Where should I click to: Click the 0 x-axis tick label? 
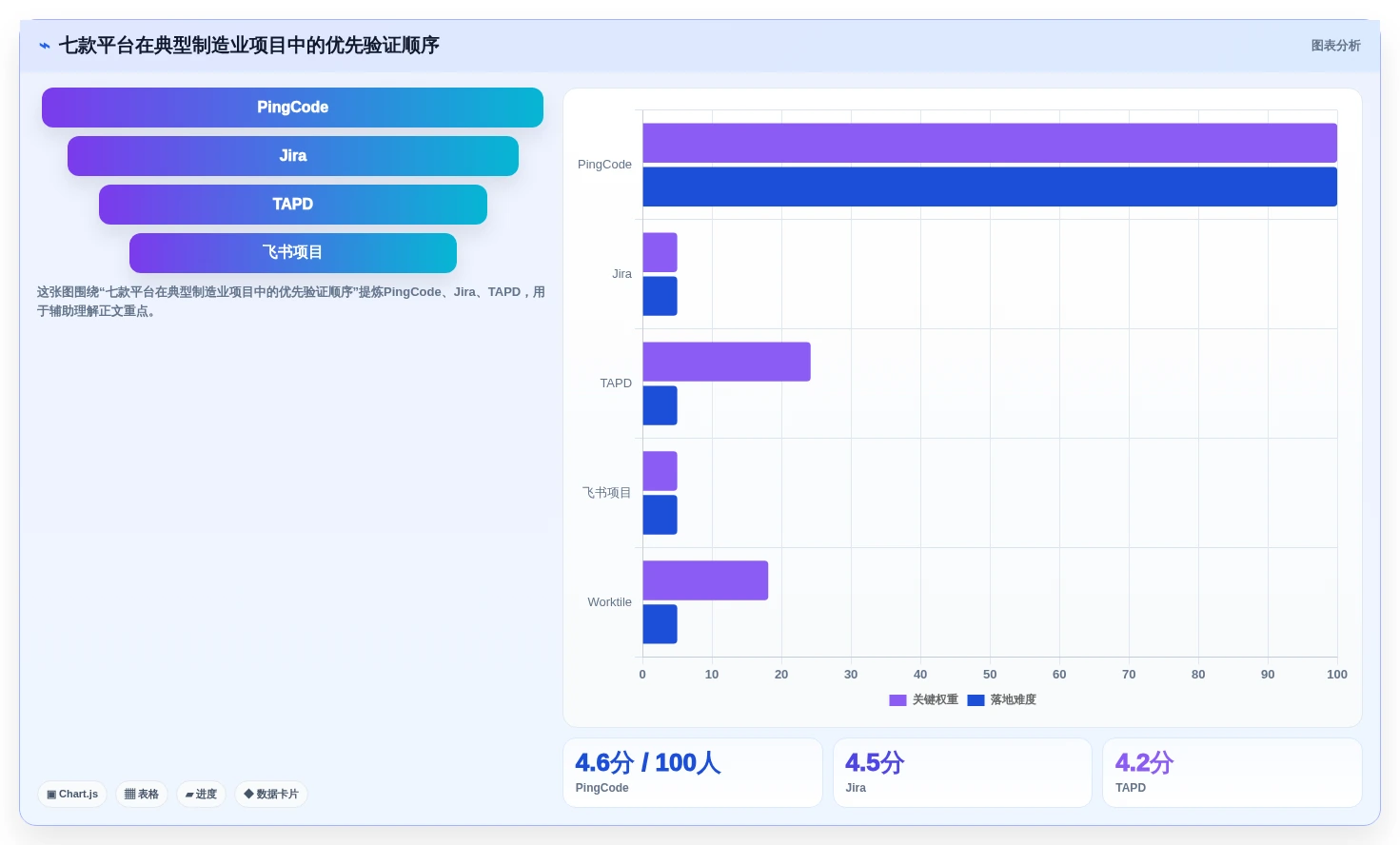[642, 675]
